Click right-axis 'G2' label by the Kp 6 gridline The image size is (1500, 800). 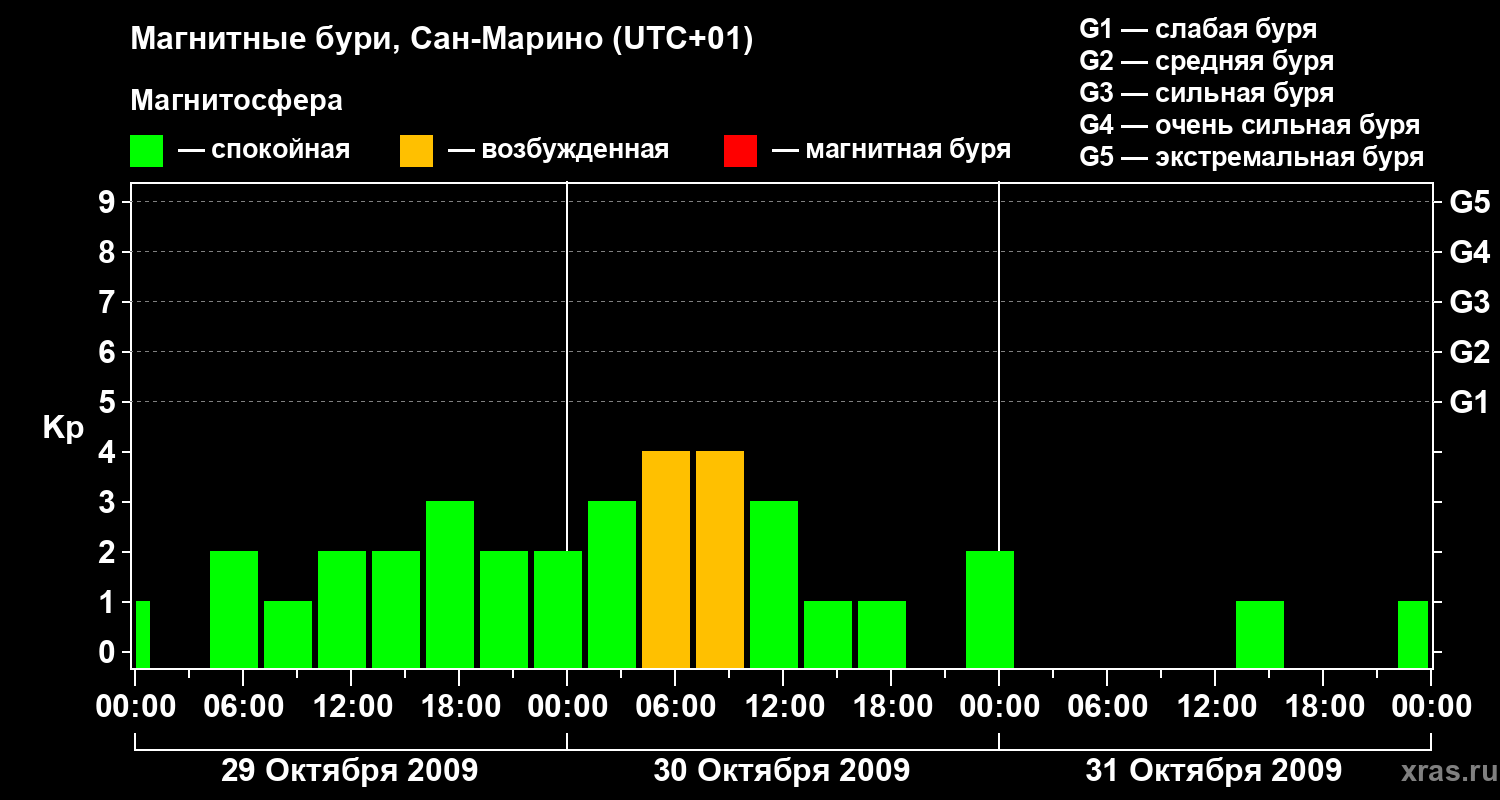(x=1470, y=353)
